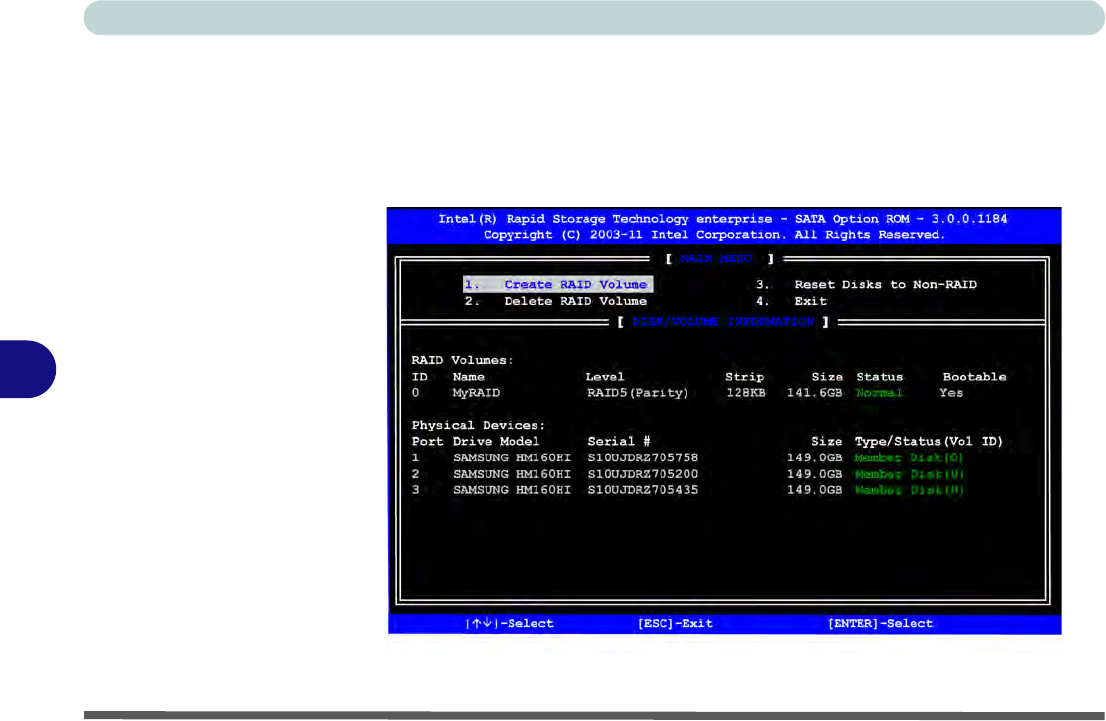Select the MyRAID volume name
This screenshot has width=1106, height=721.
pyautogui.click(x=476, y=393)
